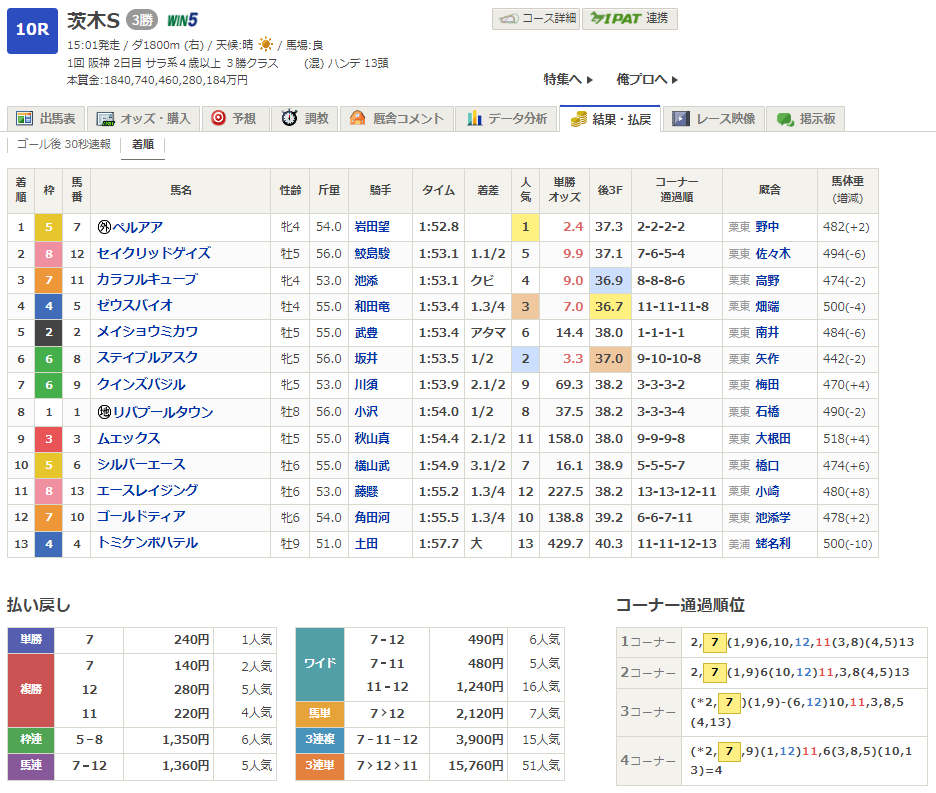Open the 厩舎コメント stable icon

click(x=358, y=119)
